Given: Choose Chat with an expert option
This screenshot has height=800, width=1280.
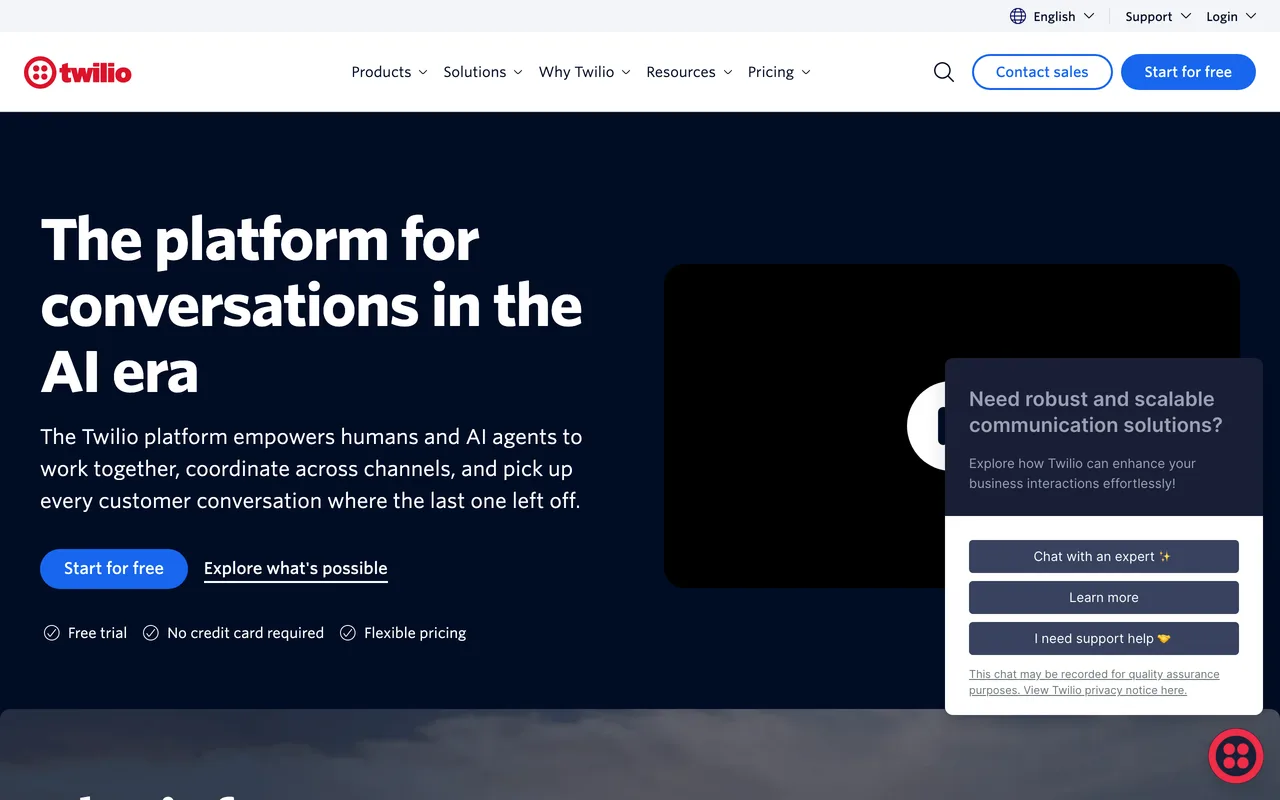Looking at the screenshot, I should (1104, 556).
